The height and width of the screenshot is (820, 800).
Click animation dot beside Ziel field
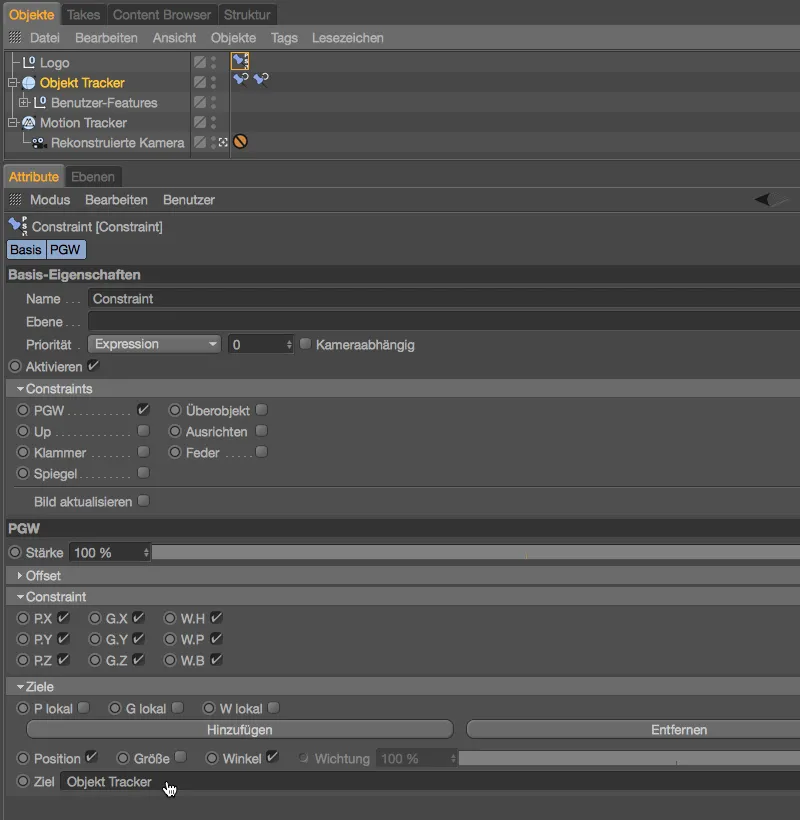[x=22, y=781]
